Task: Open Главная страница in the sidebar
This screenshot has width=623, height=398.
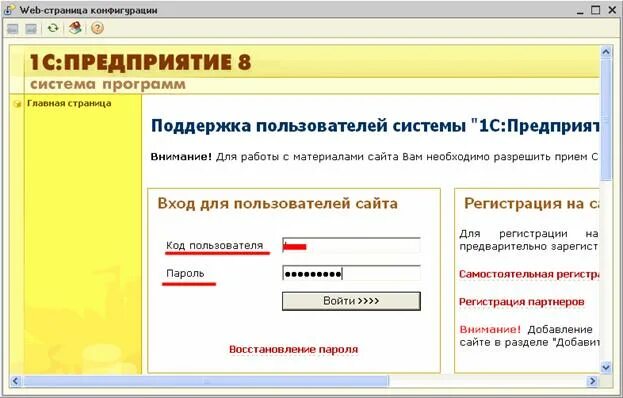Action: click(69, 103)
